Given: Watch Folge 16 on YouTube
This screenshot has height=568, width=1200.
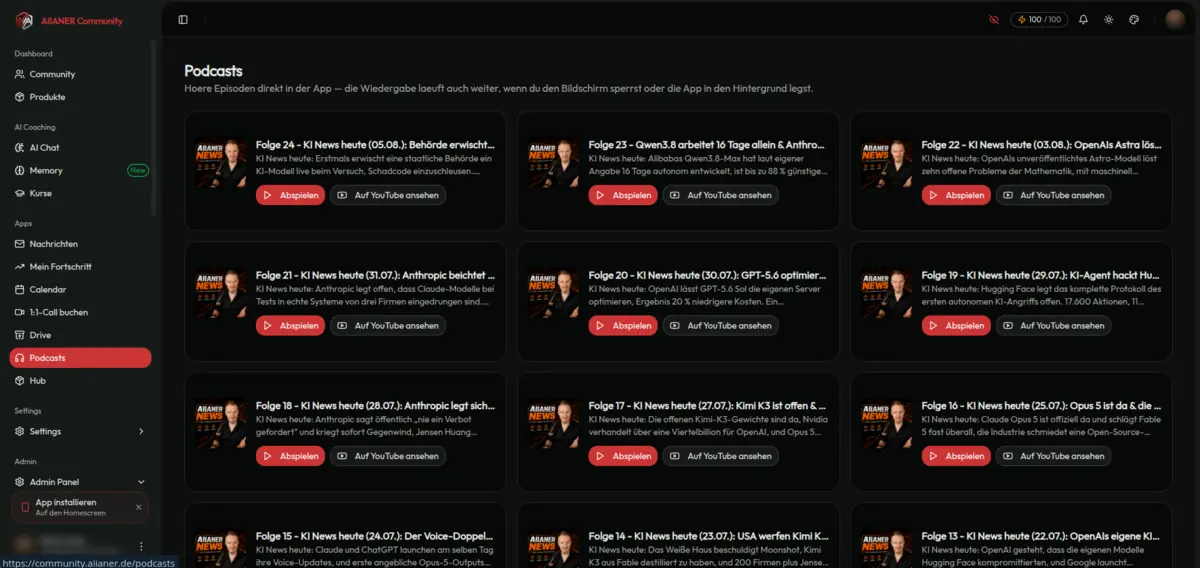Looking at the screenshot, I should 1054,456.
